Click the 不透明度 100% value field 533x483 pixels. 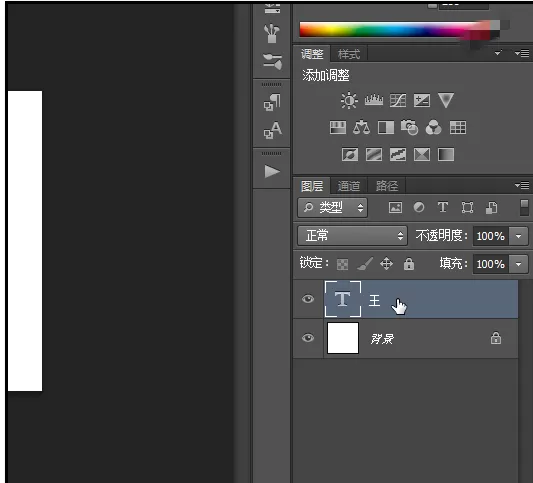pyautogui.click(x=491, y=236)
